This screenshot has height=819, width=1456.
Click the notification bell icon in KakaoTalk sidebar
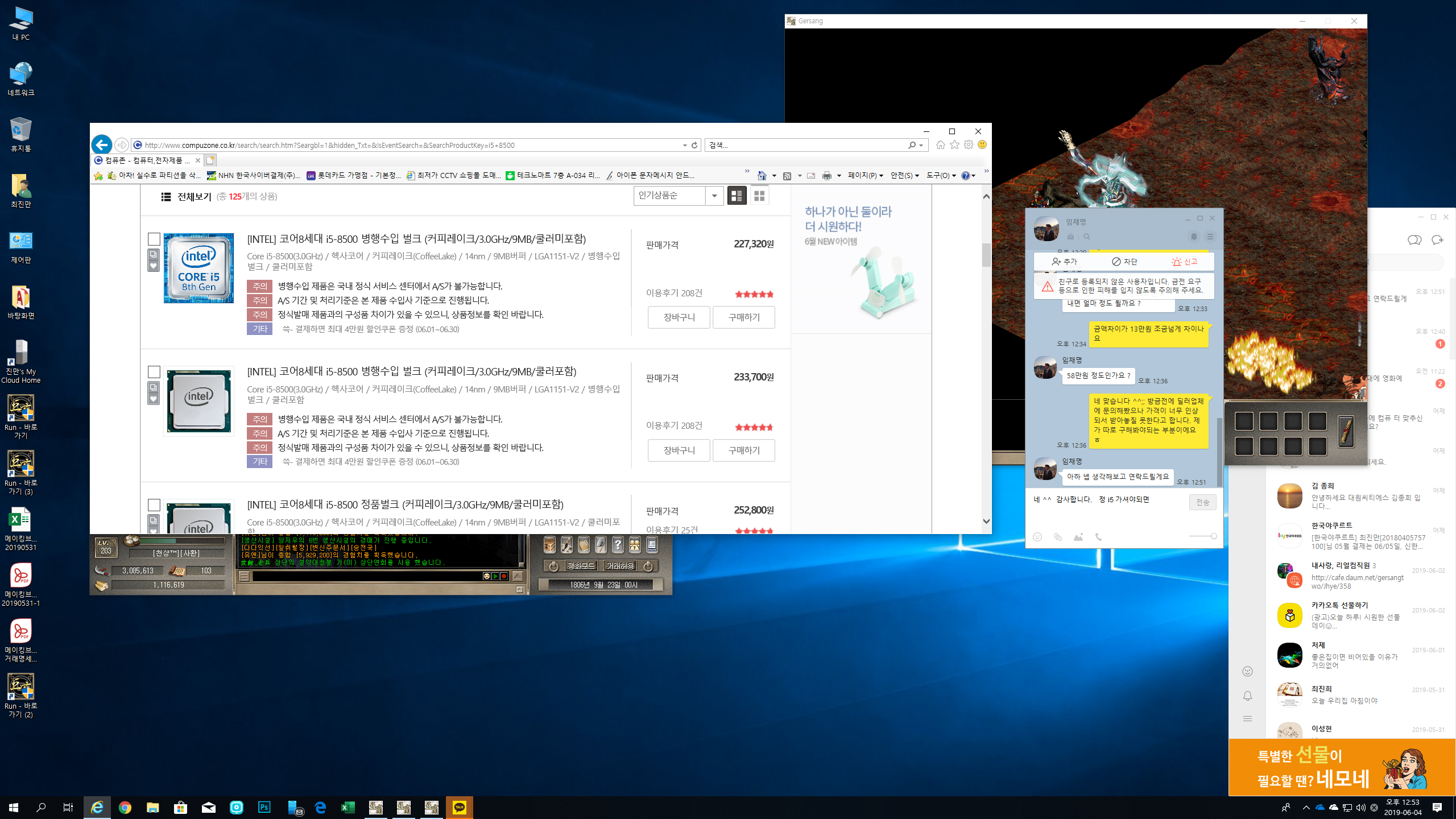1248,696
